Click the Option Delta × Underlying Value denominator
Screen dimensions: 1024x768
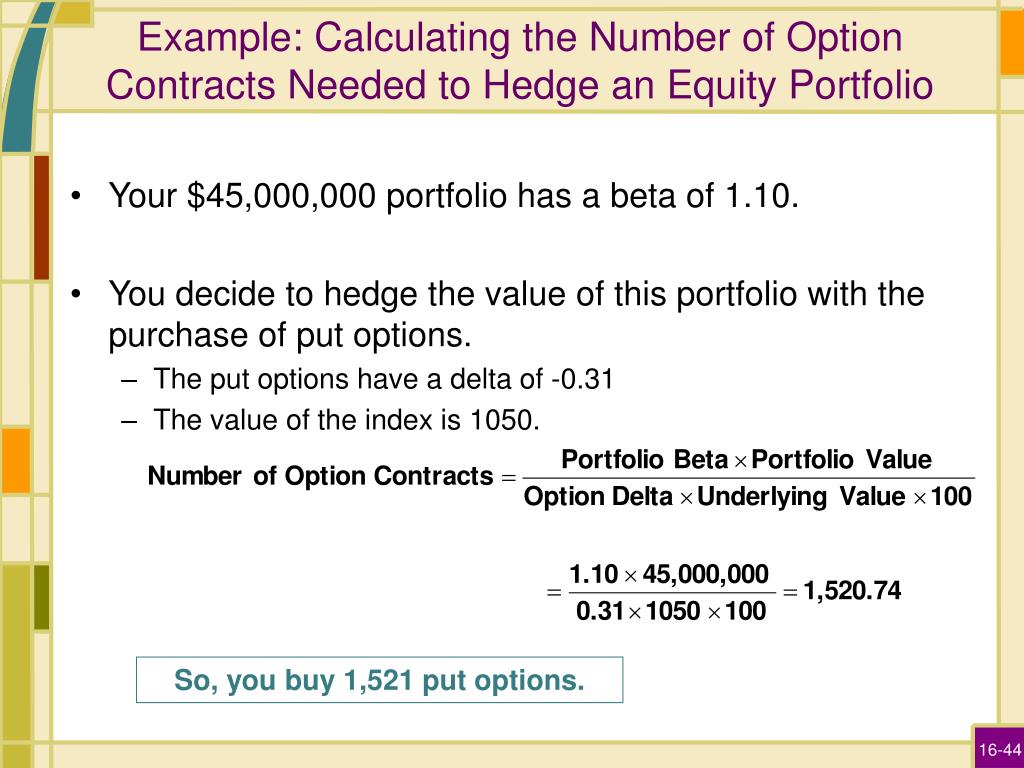[x=748, y=497]
